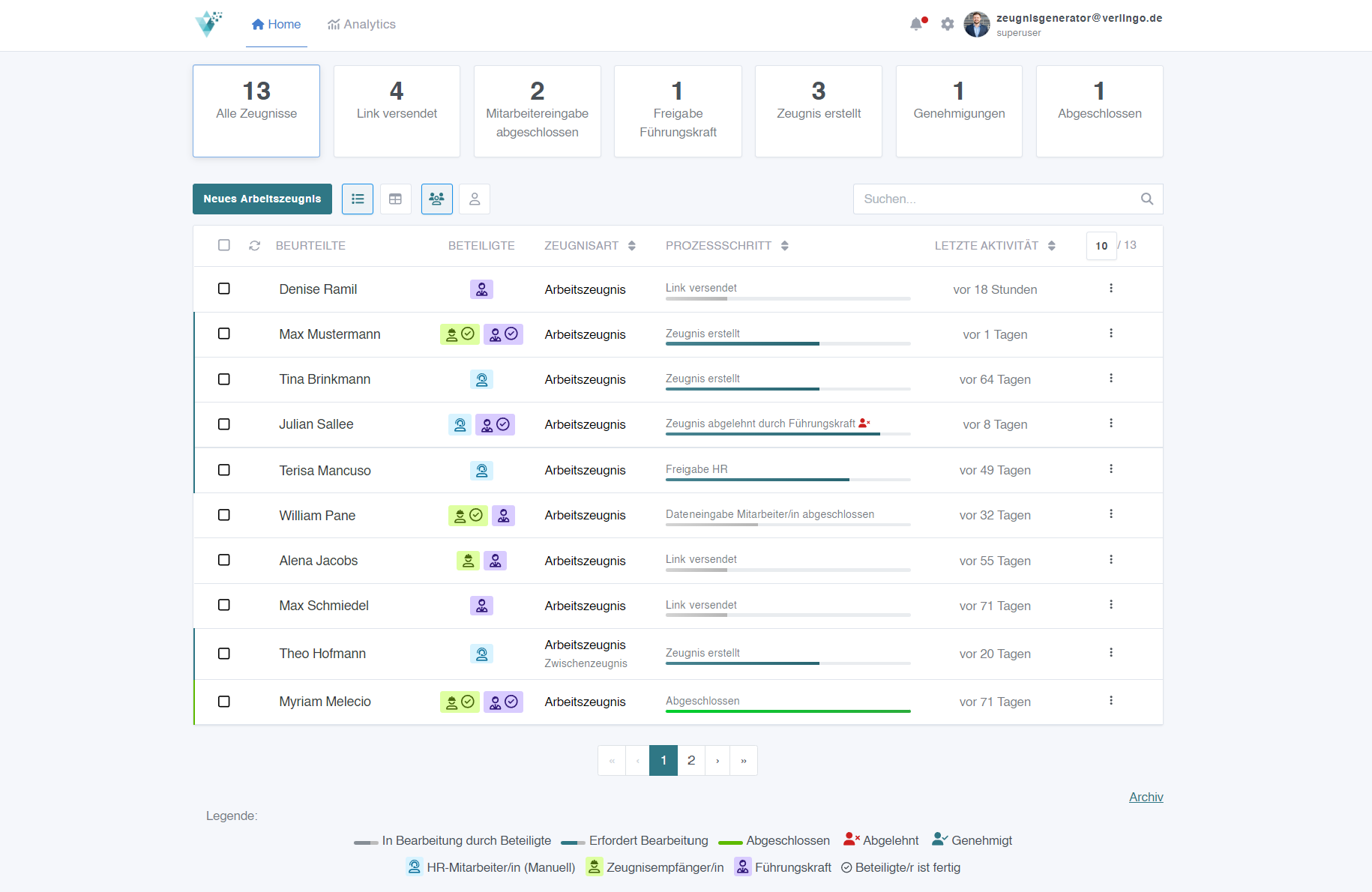Viewport: 1372px width, 892px height.
Task: Sort by Zeugnisart column arrows
Action: pyautogui.click(x=632, y=246)
